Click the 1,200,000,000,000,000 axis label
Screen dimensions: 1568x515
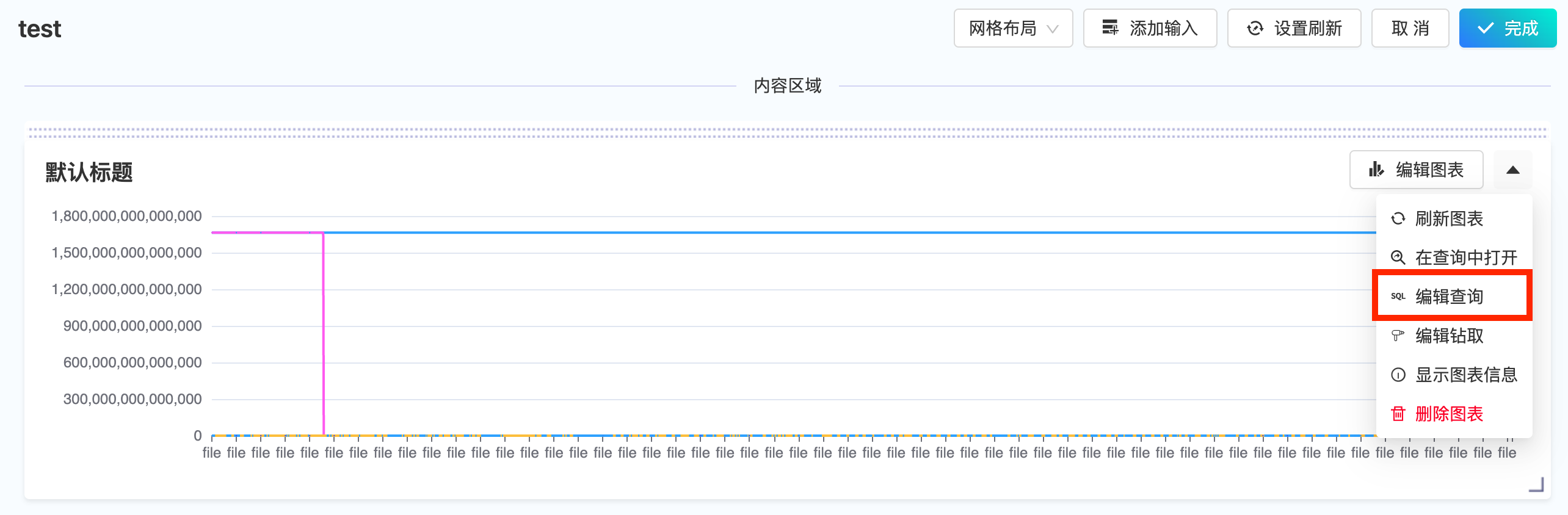coord(126,289)
